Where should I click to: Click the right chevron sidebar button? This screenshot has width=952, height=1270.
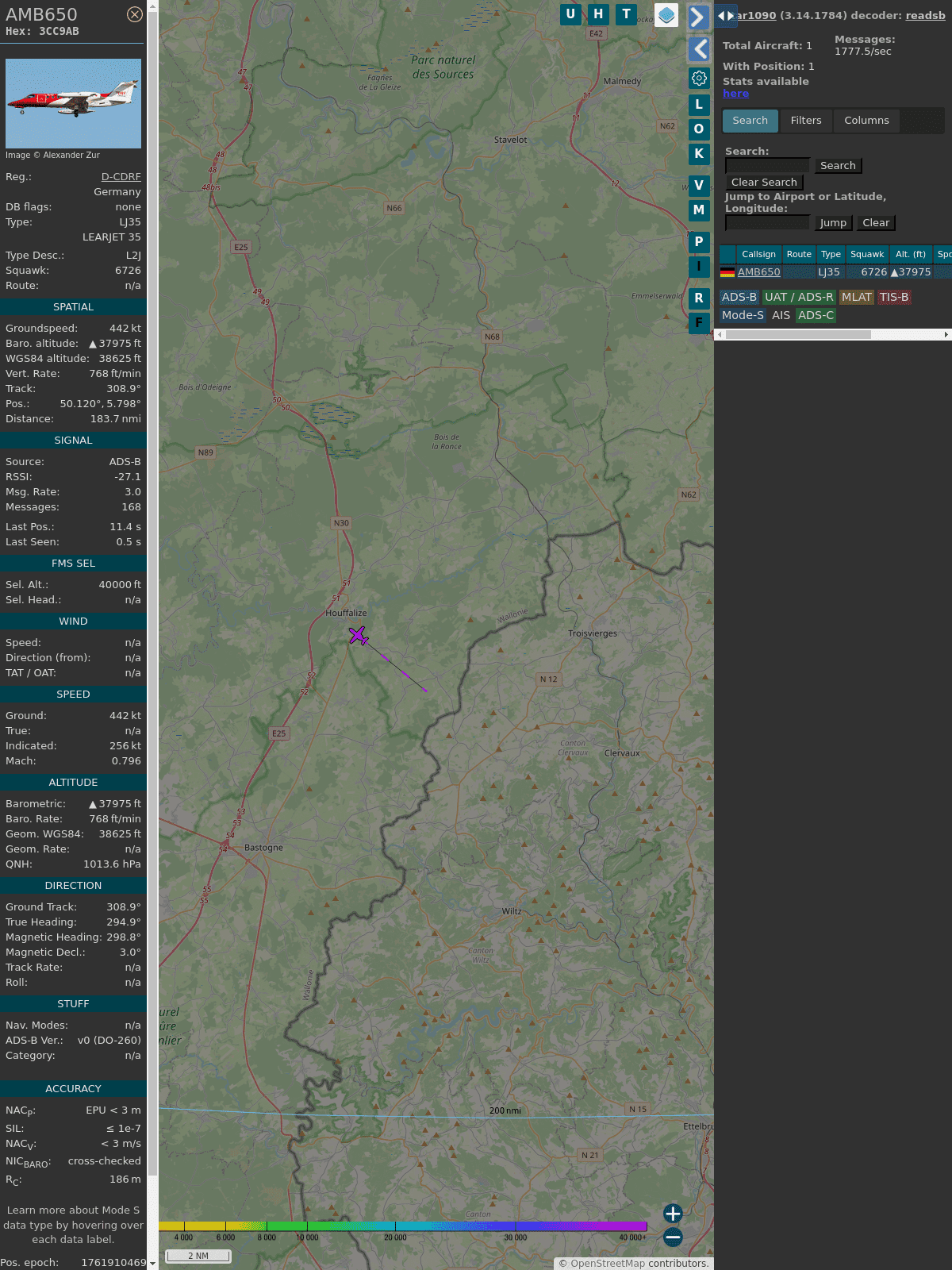[x=699, y=17]
